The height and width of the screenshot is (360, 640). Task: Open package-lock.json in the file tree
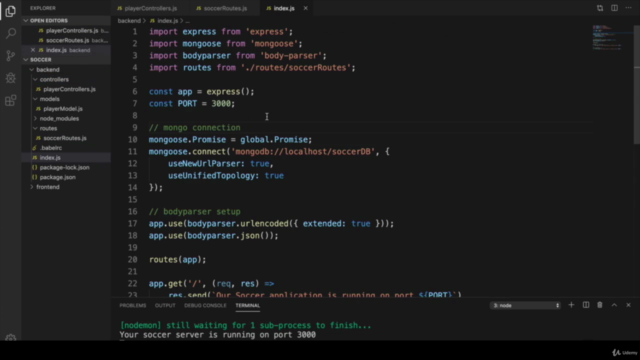tap(64, 167)
